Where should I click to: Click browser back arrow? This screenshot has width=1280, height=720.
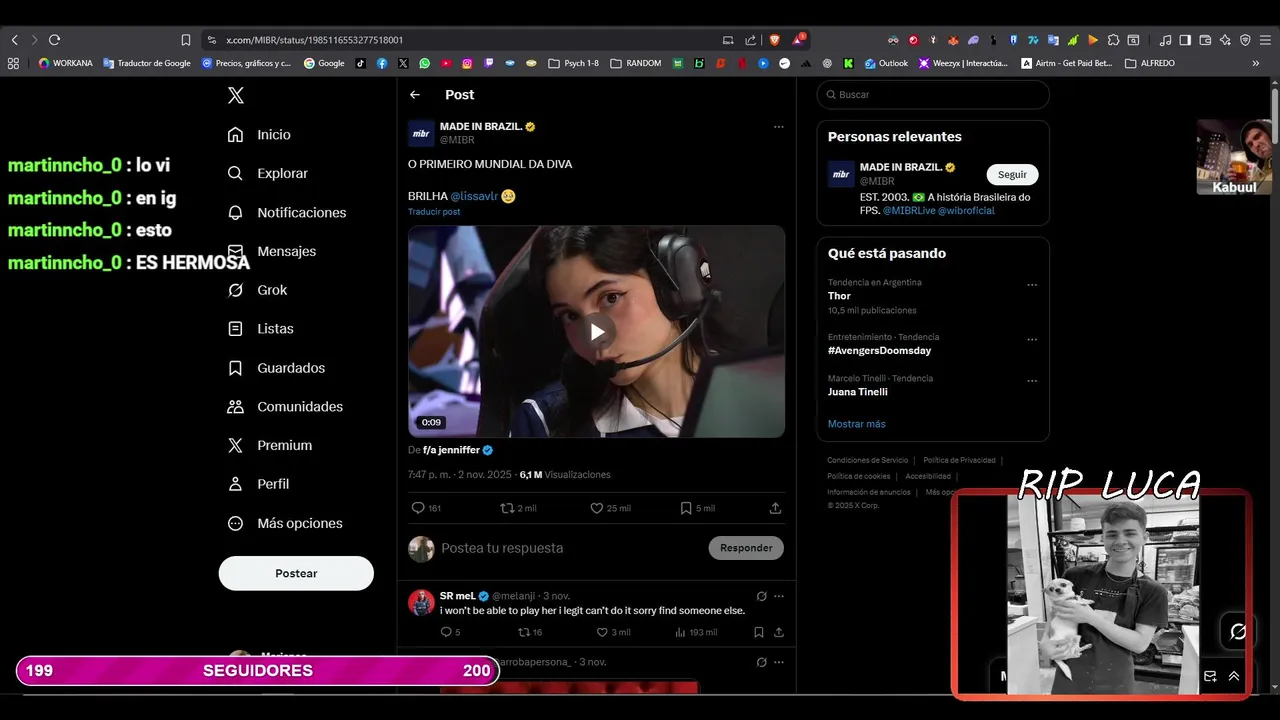tap(14, 40)
